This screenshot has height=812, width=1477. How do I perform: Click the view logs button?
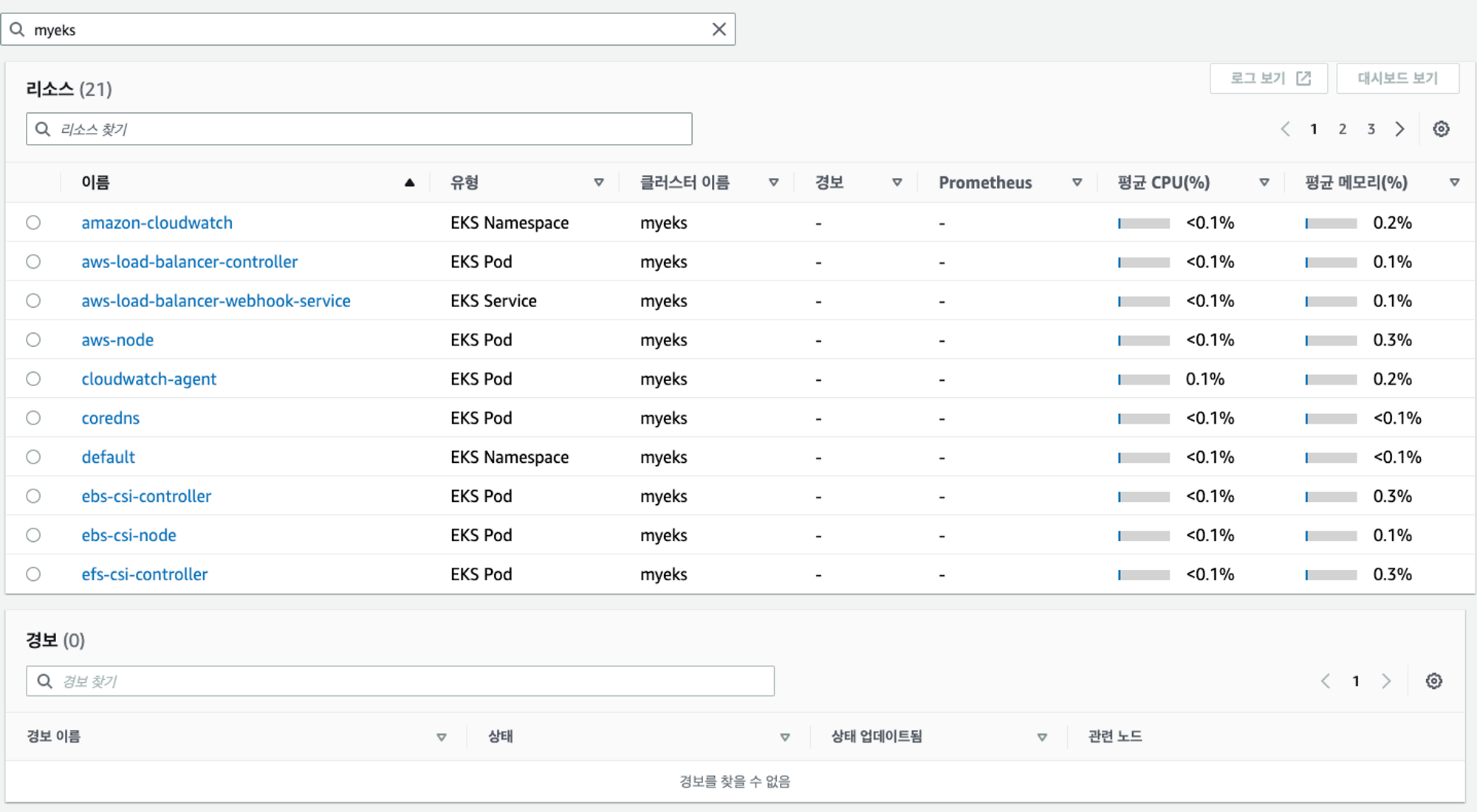(x=1269, y=78)
